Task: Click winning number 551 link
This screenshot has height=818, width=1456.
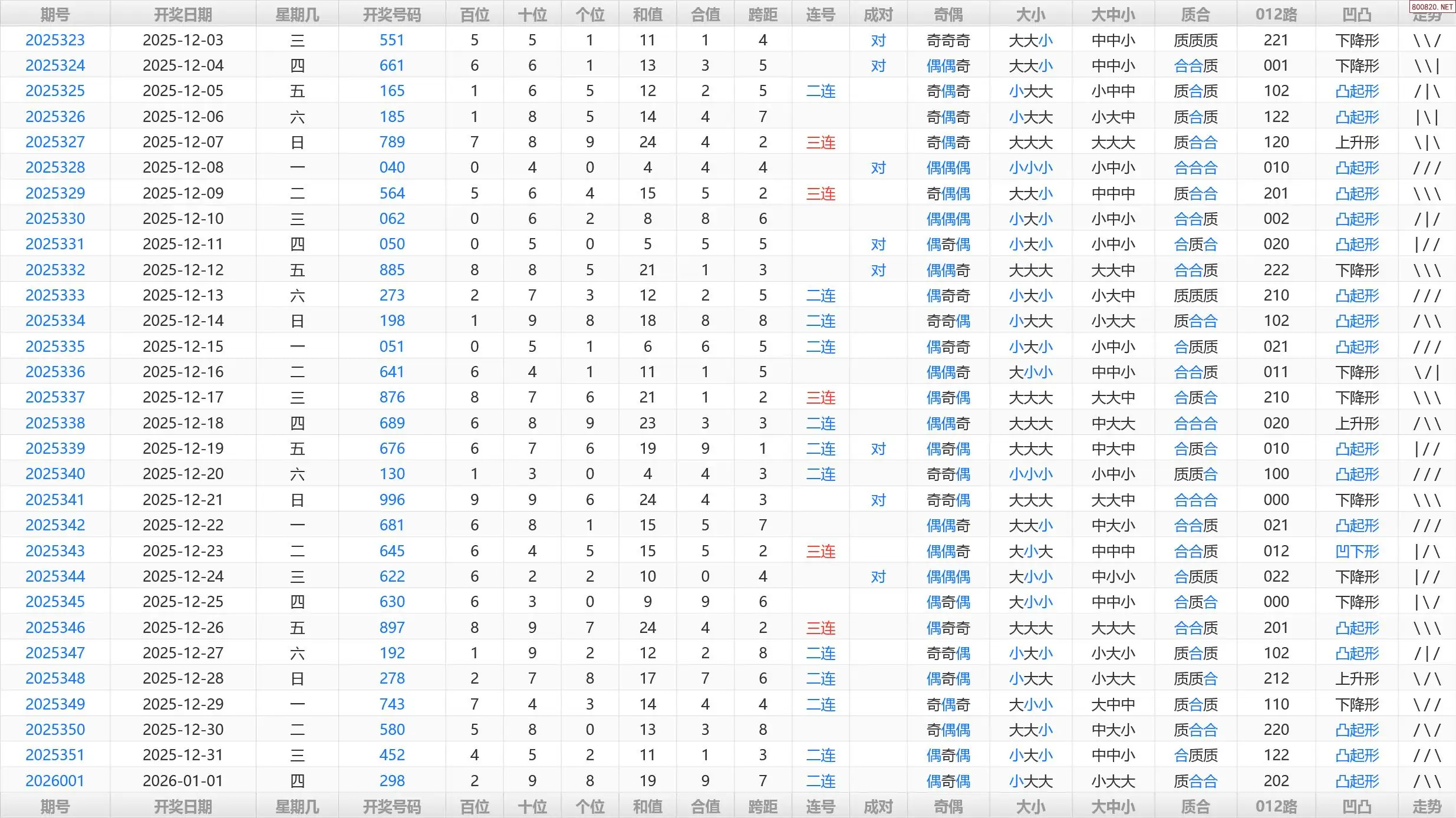Action: point(391,40)
